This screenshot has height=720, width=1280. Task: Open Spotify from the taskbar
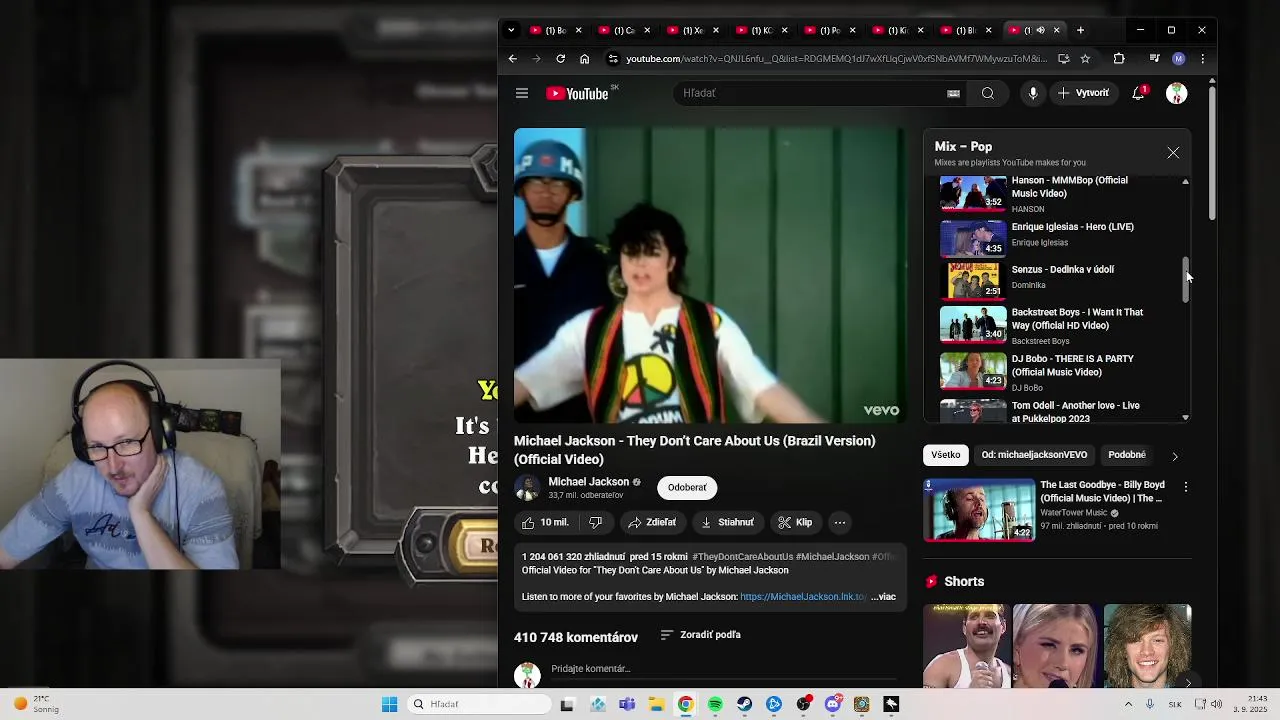(x=715, y=704)
